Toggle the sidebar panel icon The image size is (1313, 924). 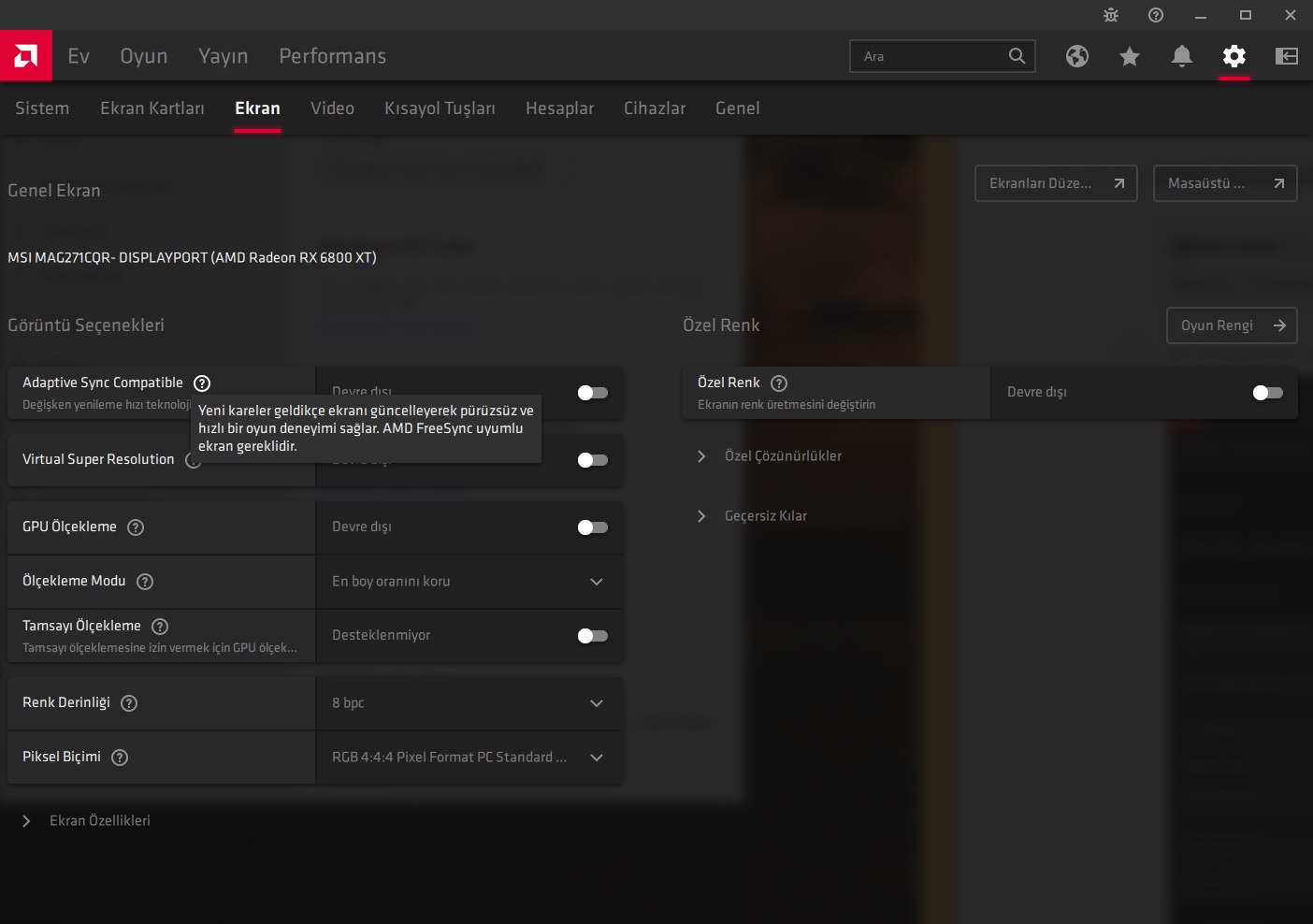[x=1287, y=56]
